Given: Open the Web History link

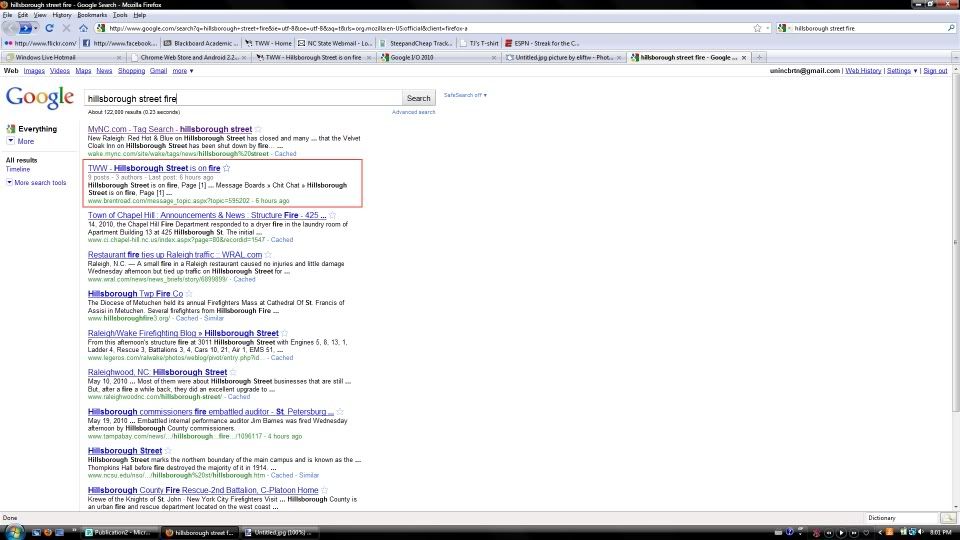Looking at the screenshot, I should [x=863, y=71].
